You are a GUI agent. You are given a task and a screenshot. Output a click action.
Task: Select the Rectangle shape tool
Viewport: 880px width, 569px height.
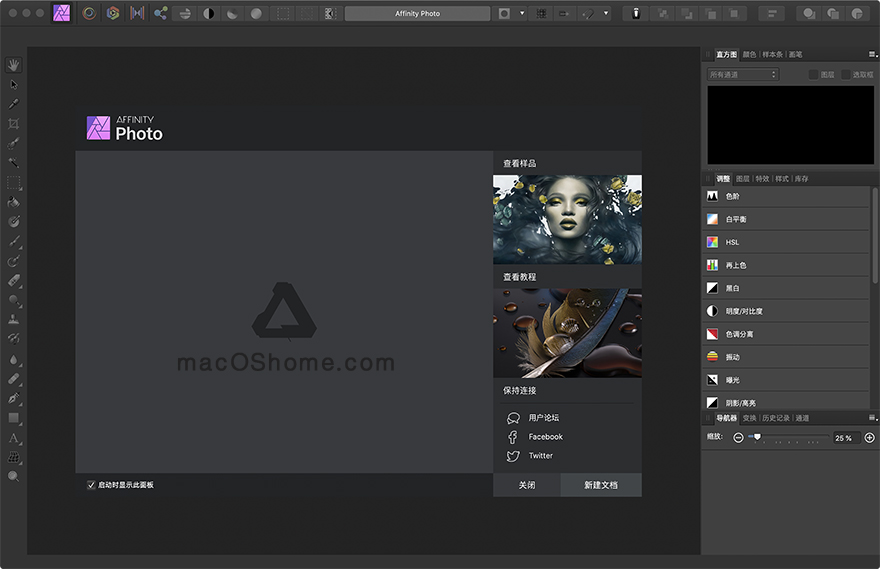13,418
